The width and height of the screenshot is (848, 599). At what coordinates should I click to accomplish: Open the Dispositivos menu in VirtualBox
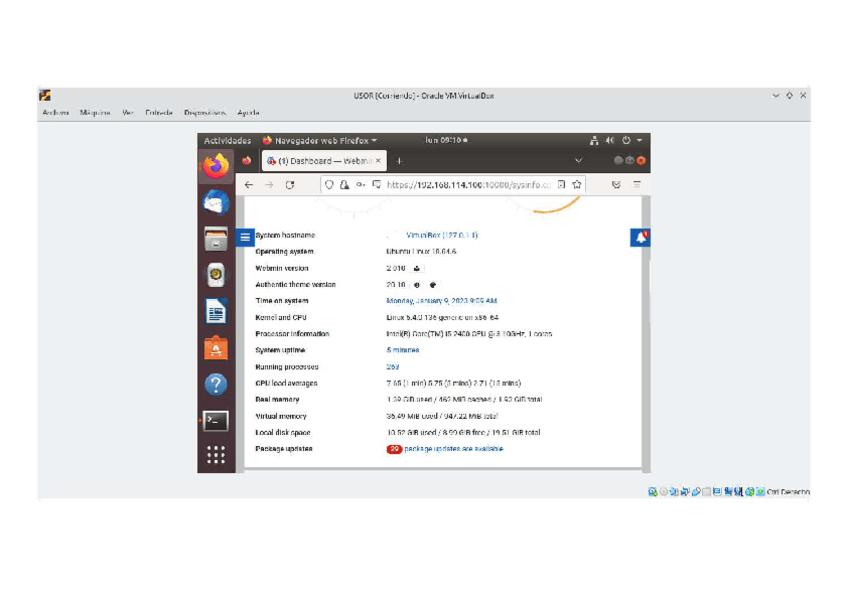(205, 113)
